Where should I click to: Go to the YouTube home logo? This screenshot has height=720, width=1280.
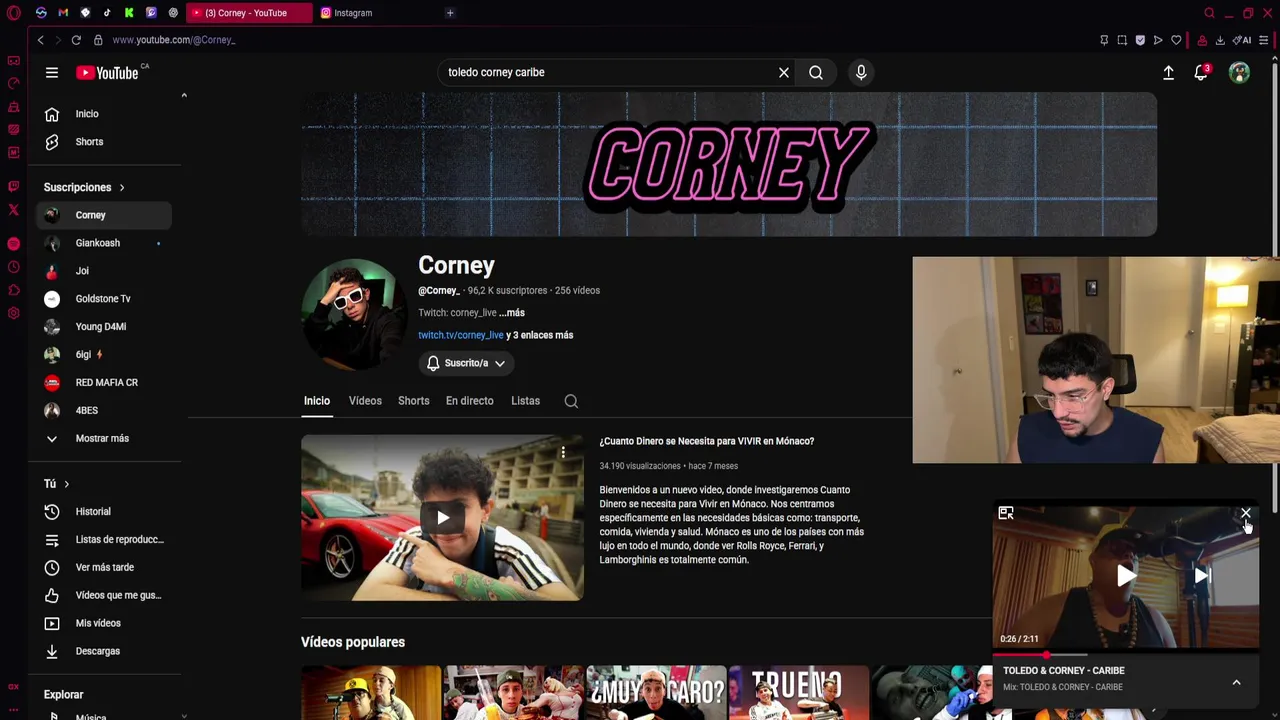107,72
